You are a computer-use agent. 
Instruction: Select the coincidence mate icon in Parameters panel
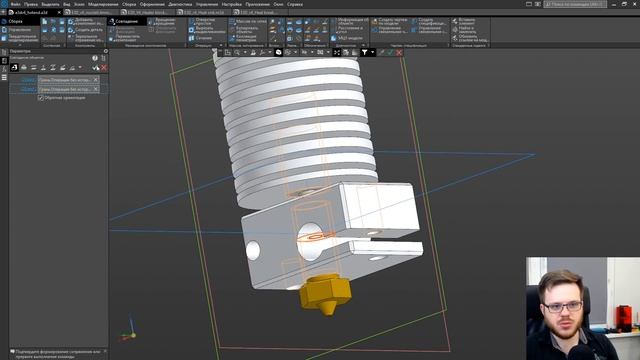point(14,67)
